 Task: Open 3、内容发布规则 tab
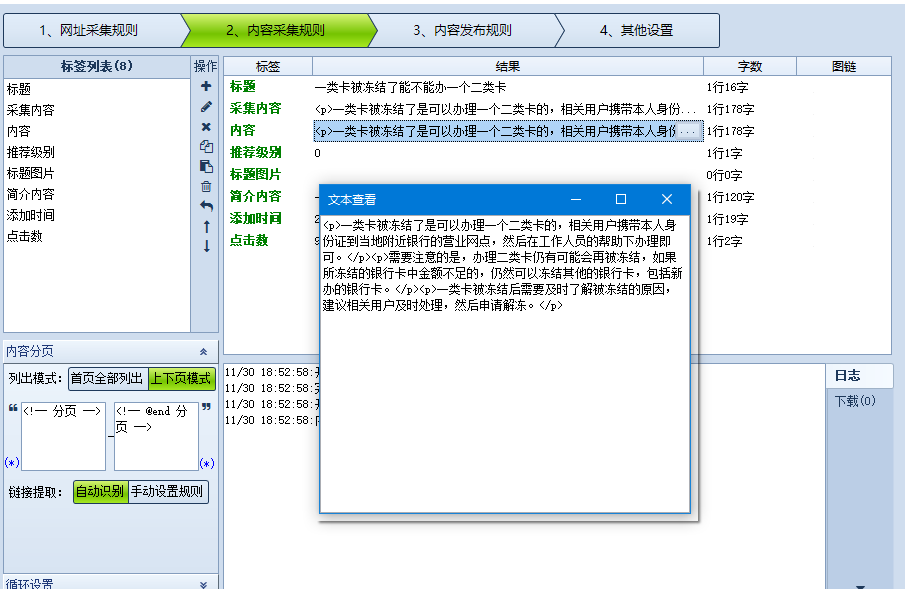462,30
